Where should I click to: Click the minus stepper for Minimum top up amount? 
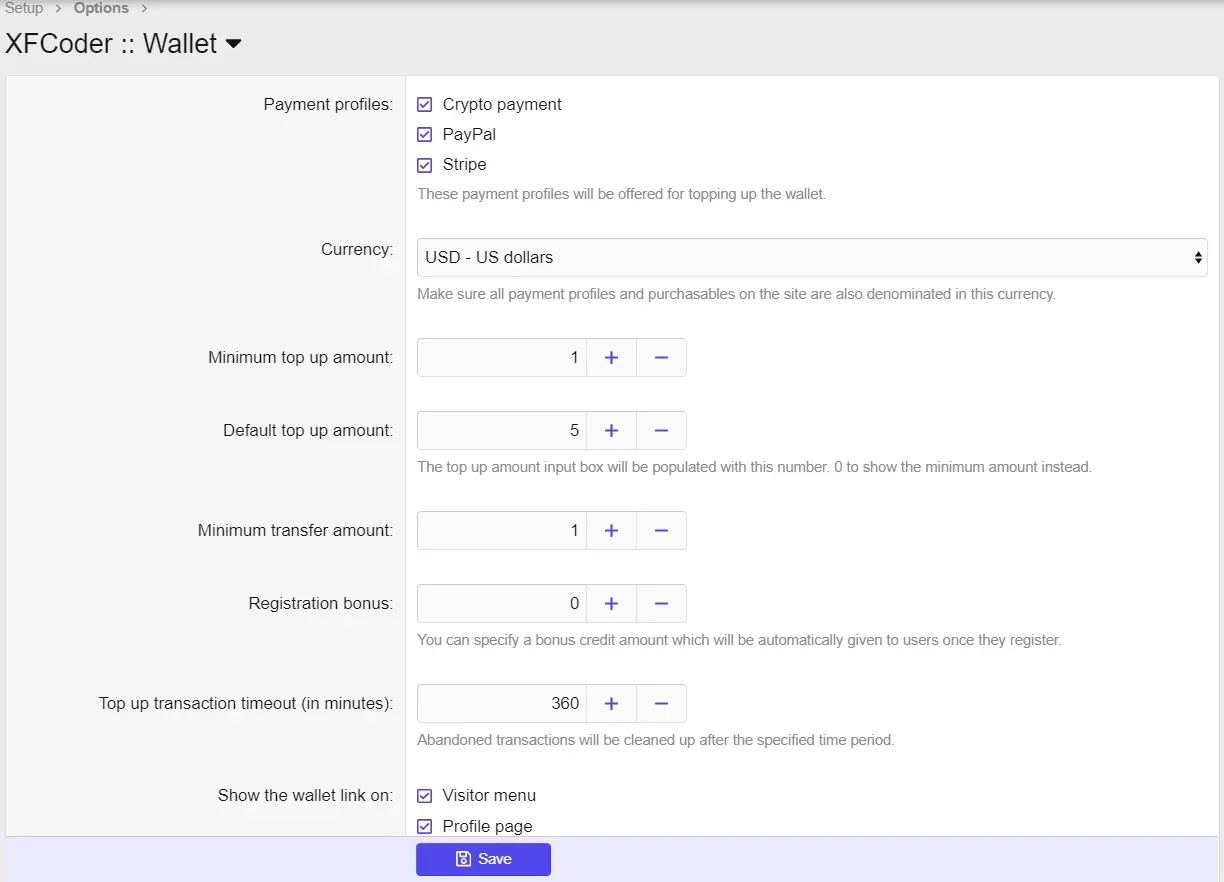coord(661,357)
